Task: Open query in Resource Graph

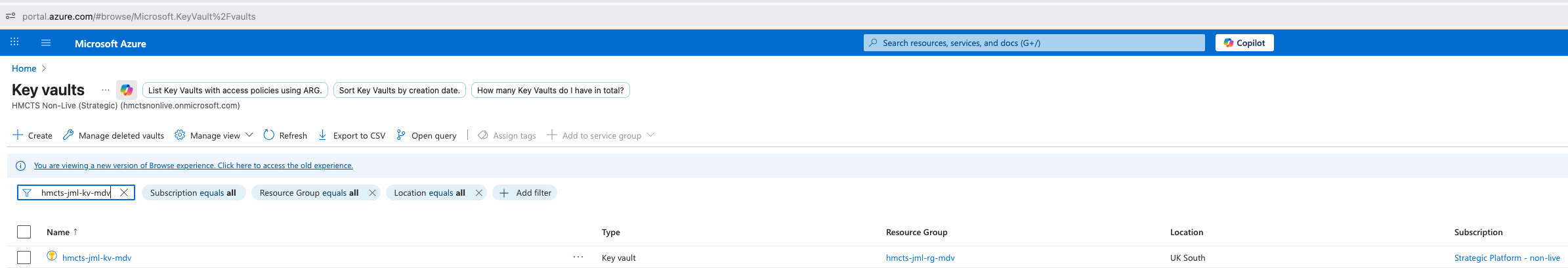Action: pyautogui.click(x=426, y=135)
